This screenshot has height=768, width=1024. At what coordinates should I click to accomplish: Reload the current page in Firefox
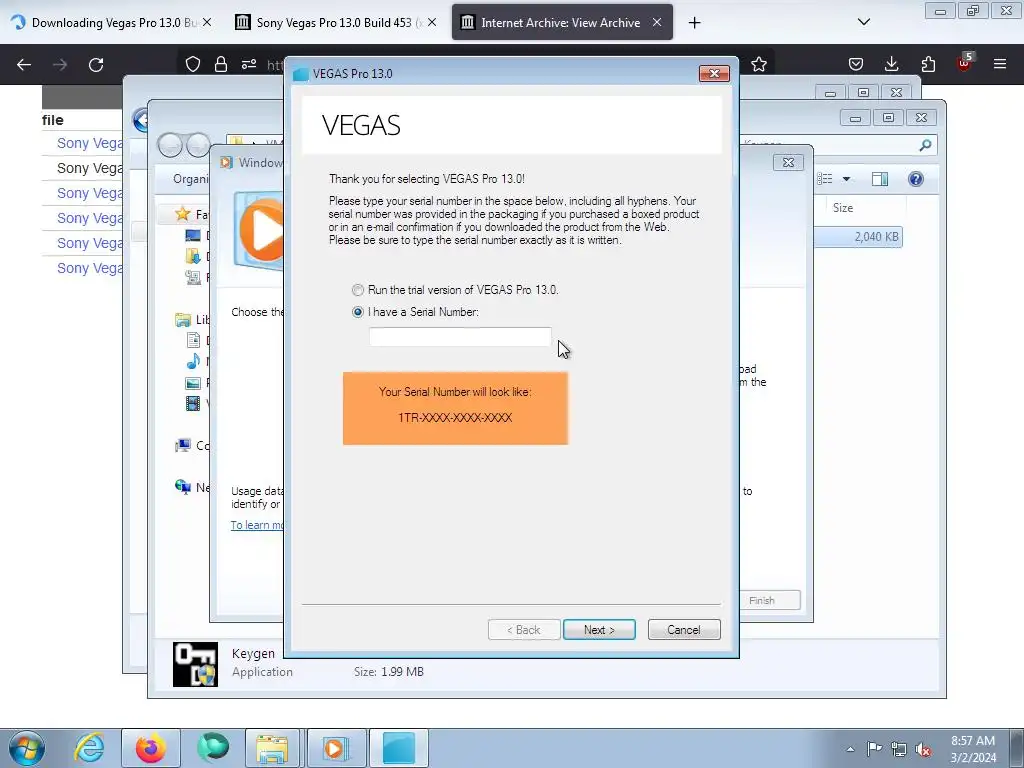tap(96, 65)
